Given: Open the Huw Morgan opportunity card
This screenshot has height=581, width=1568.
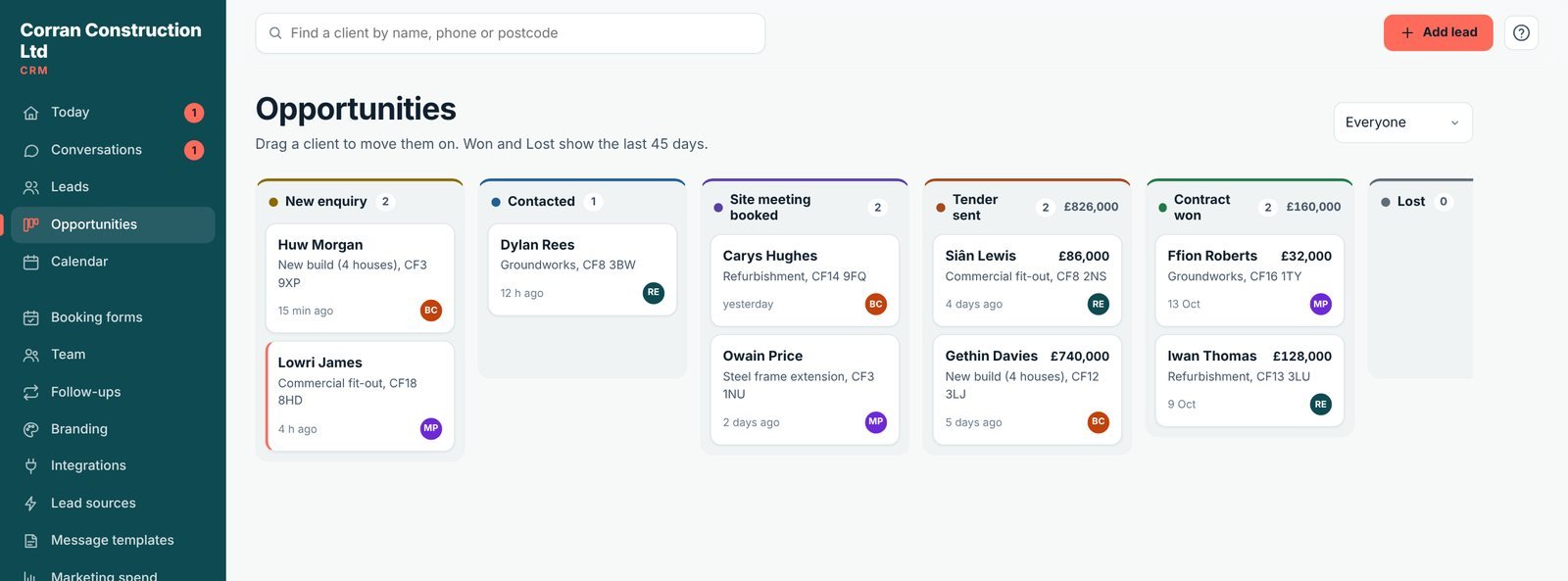Looking at the screenshot, I should pos(360,278).
